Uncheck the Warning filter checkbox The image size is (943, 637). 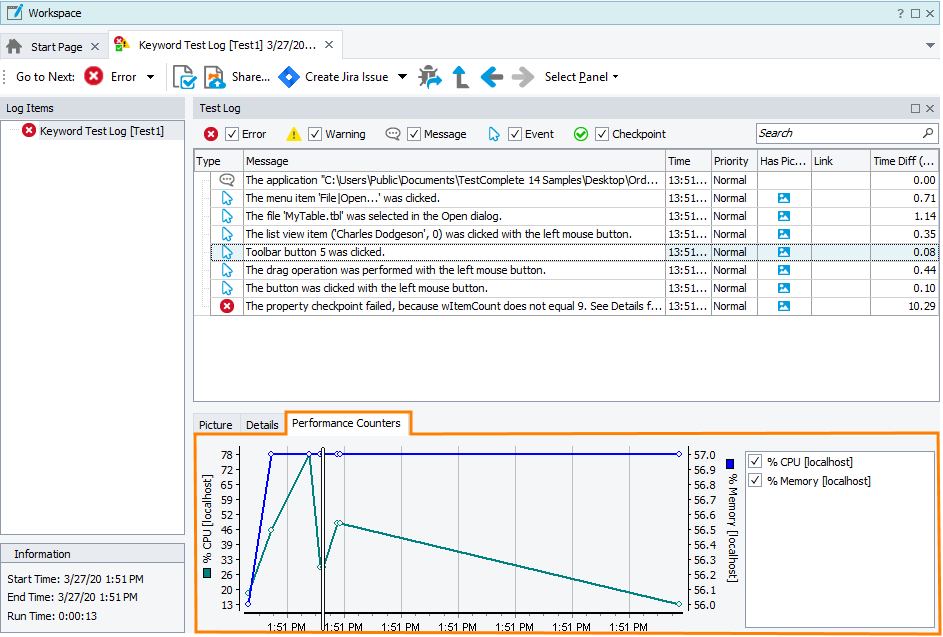click(x=315, y=134)
